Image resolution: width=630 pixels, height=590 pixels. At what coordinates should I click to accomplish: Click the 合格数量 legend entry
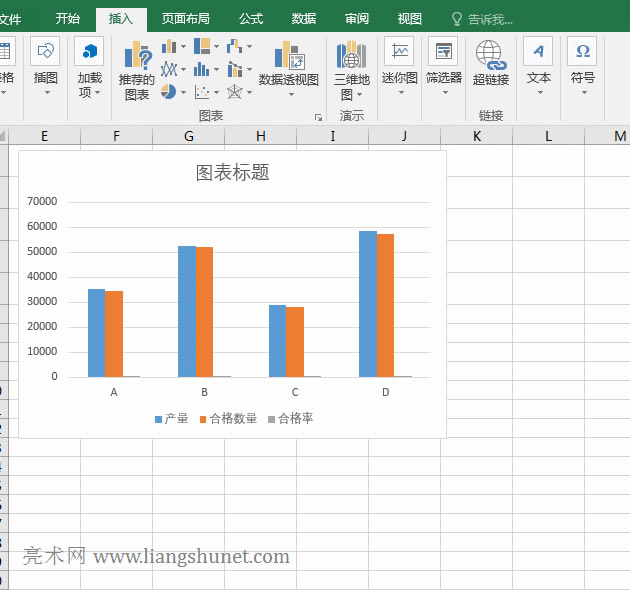click(232, 418)
